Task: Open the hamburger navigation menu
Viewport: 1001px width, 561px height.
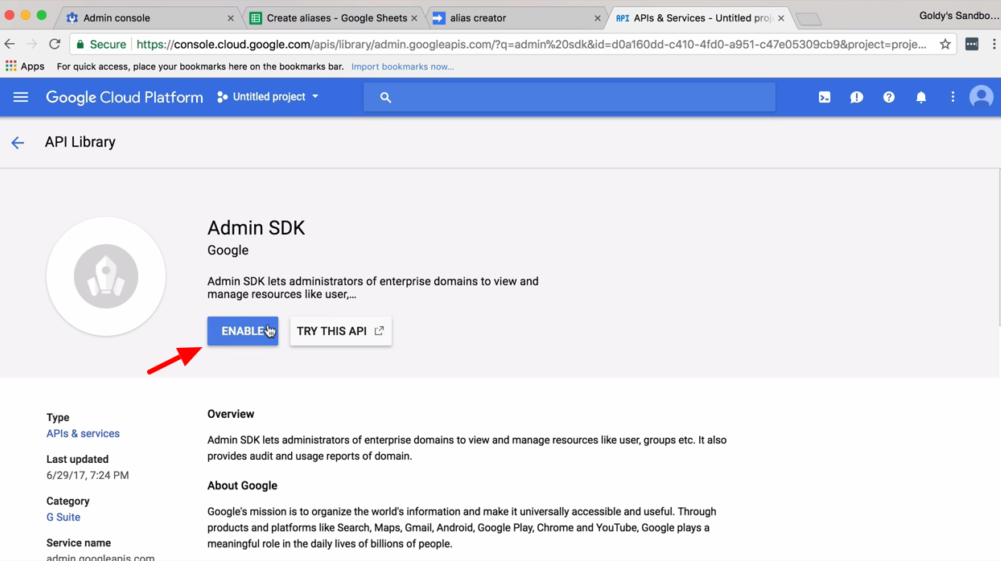Action: click(x=20, y=97)
